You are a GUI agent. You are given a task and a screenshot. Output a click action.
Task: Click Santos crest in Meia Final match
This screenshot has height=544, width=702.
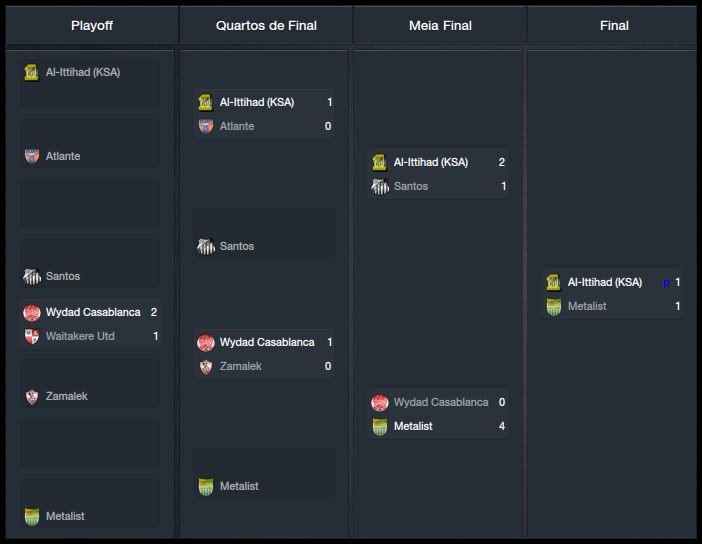pyautogui.click(x=379, y=186)
